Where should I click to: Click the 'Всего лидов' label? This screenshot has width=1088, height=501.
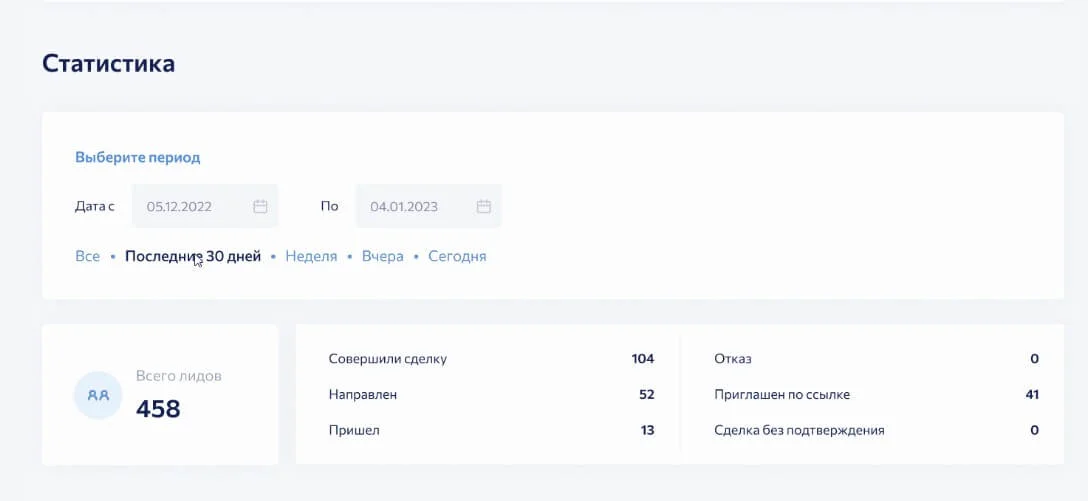pyautogui.click(x=179, y=376)
